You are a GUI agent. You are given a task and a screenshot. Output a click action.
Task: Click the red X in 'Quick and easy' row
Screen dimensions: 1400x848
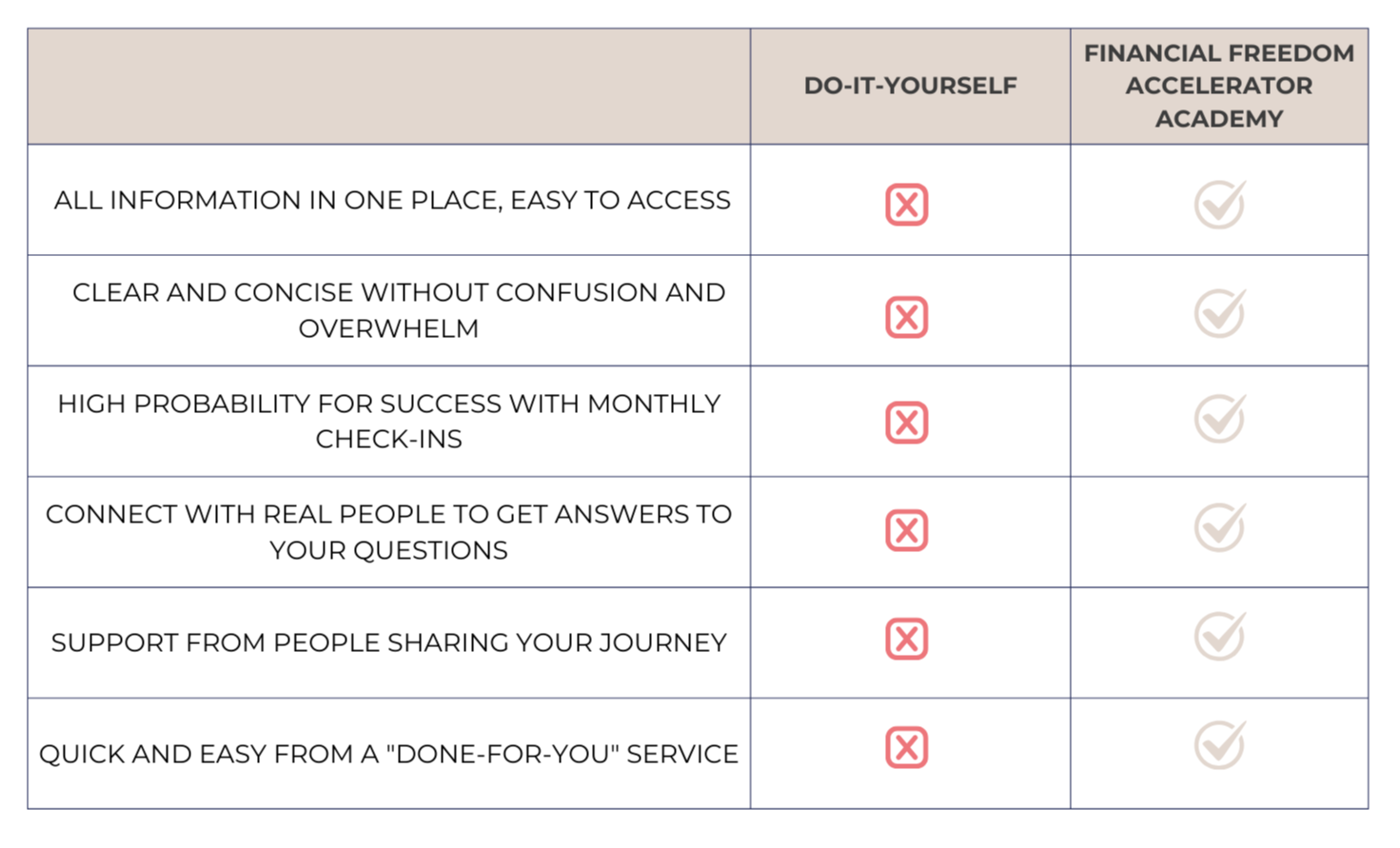[906, 748]
